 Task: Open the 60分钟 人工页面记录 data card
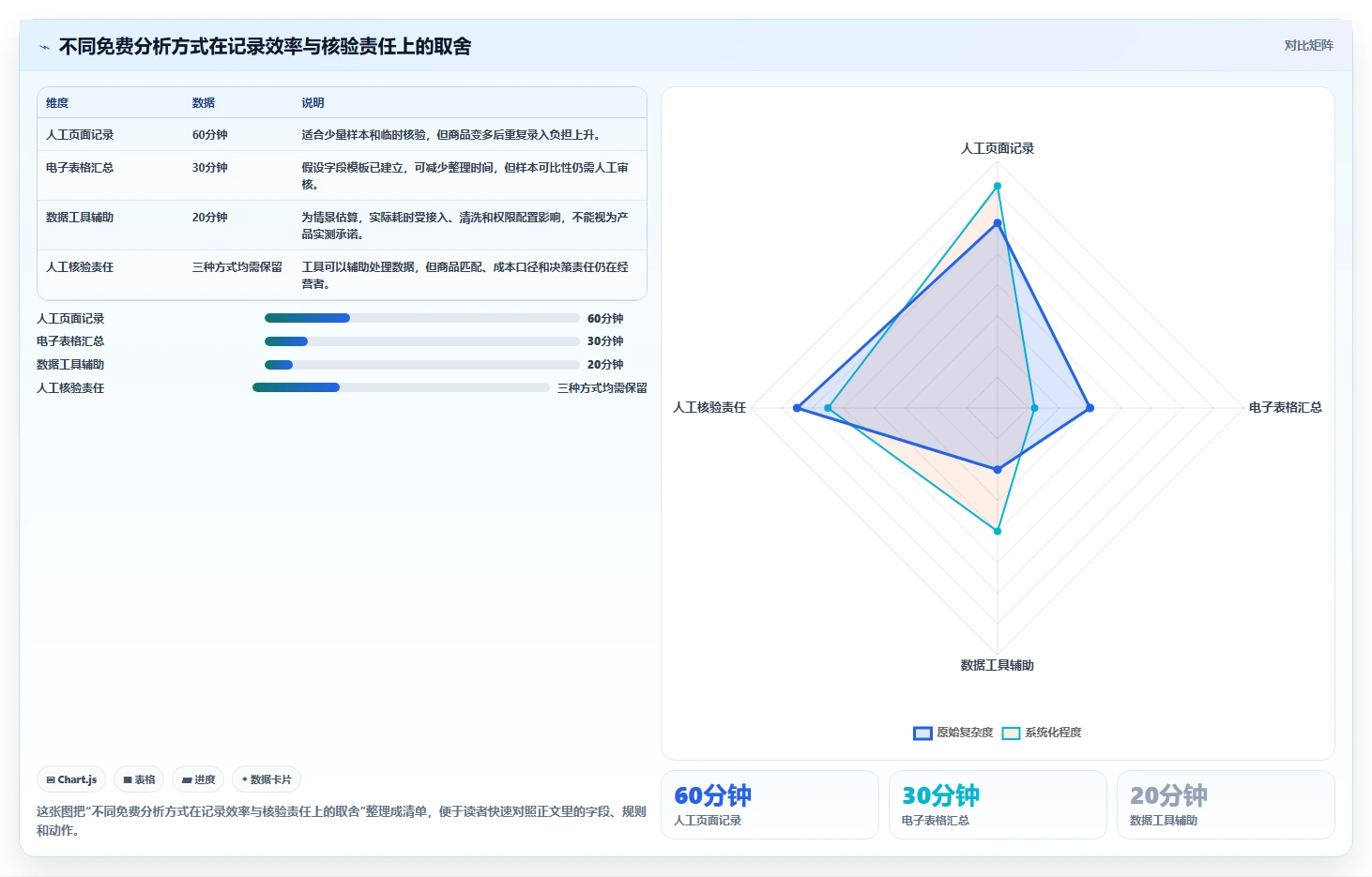tap(770, 805)
